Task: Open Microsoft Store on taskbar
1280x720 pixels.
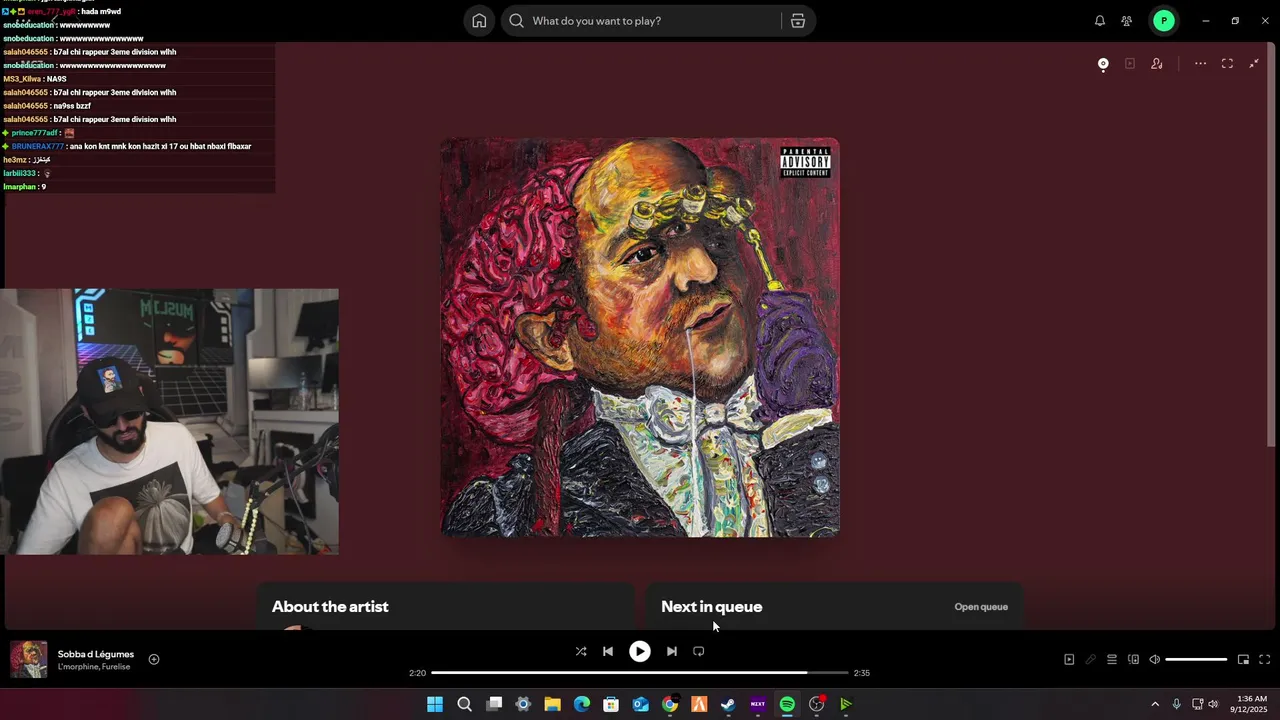Action: point(611,705)
